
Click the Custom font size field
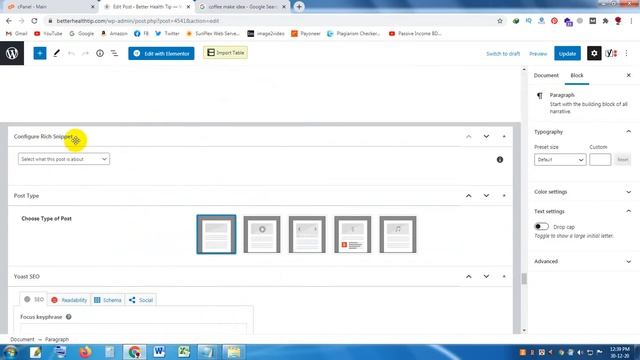pos(600,160)
